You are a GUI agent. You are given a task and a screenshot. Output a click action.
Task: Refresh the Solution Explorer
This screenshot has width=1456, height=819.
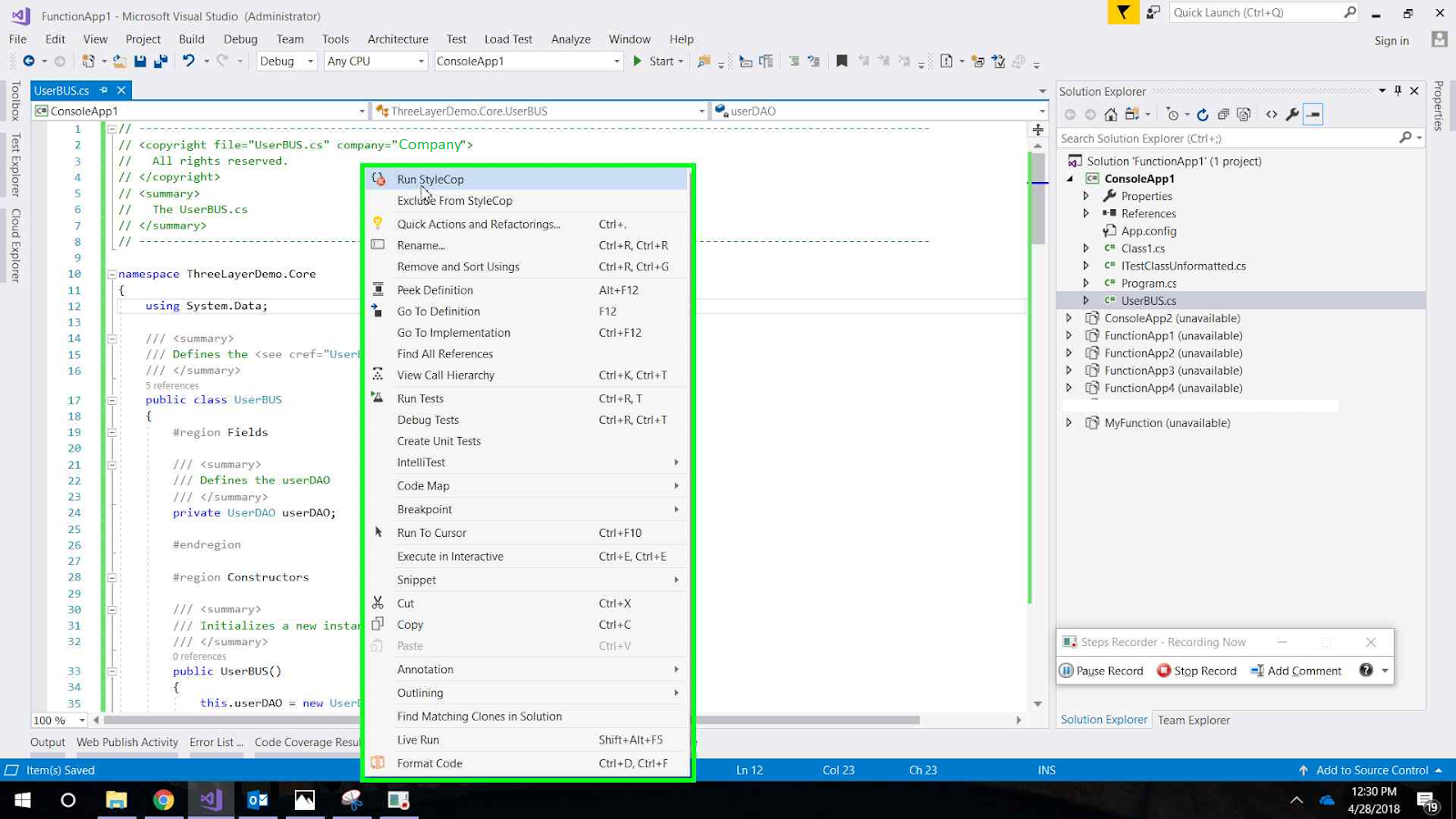pyautogui.click(x=1201, y=114)
